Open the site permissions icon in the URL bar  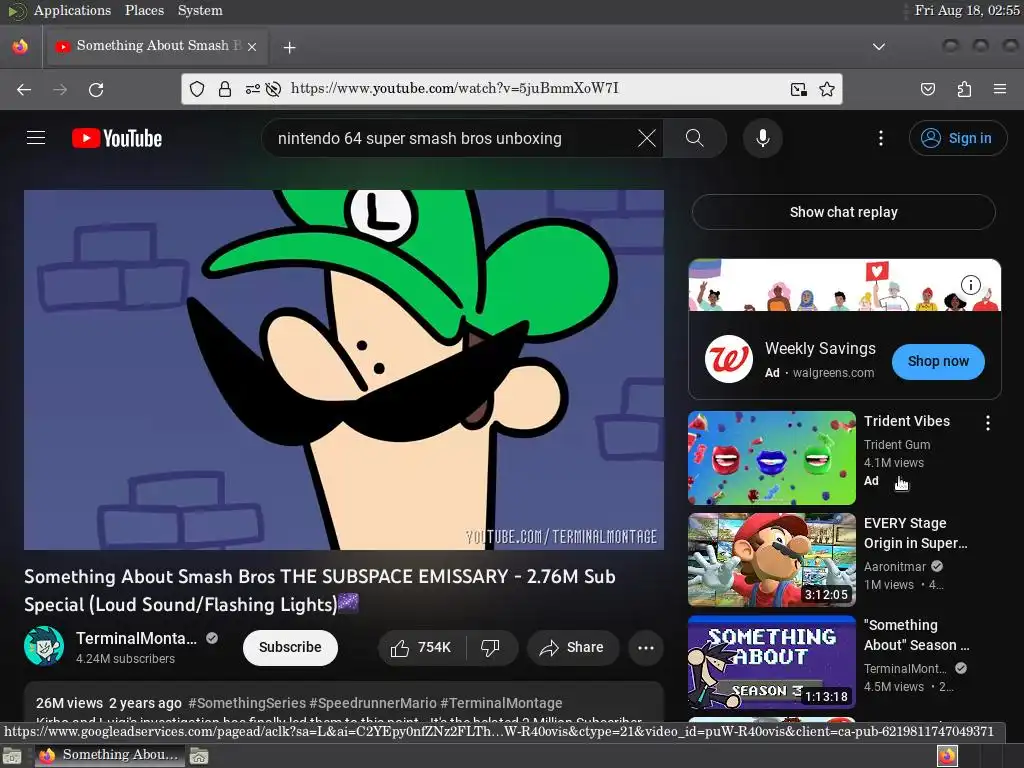click(x=252, y=89)
